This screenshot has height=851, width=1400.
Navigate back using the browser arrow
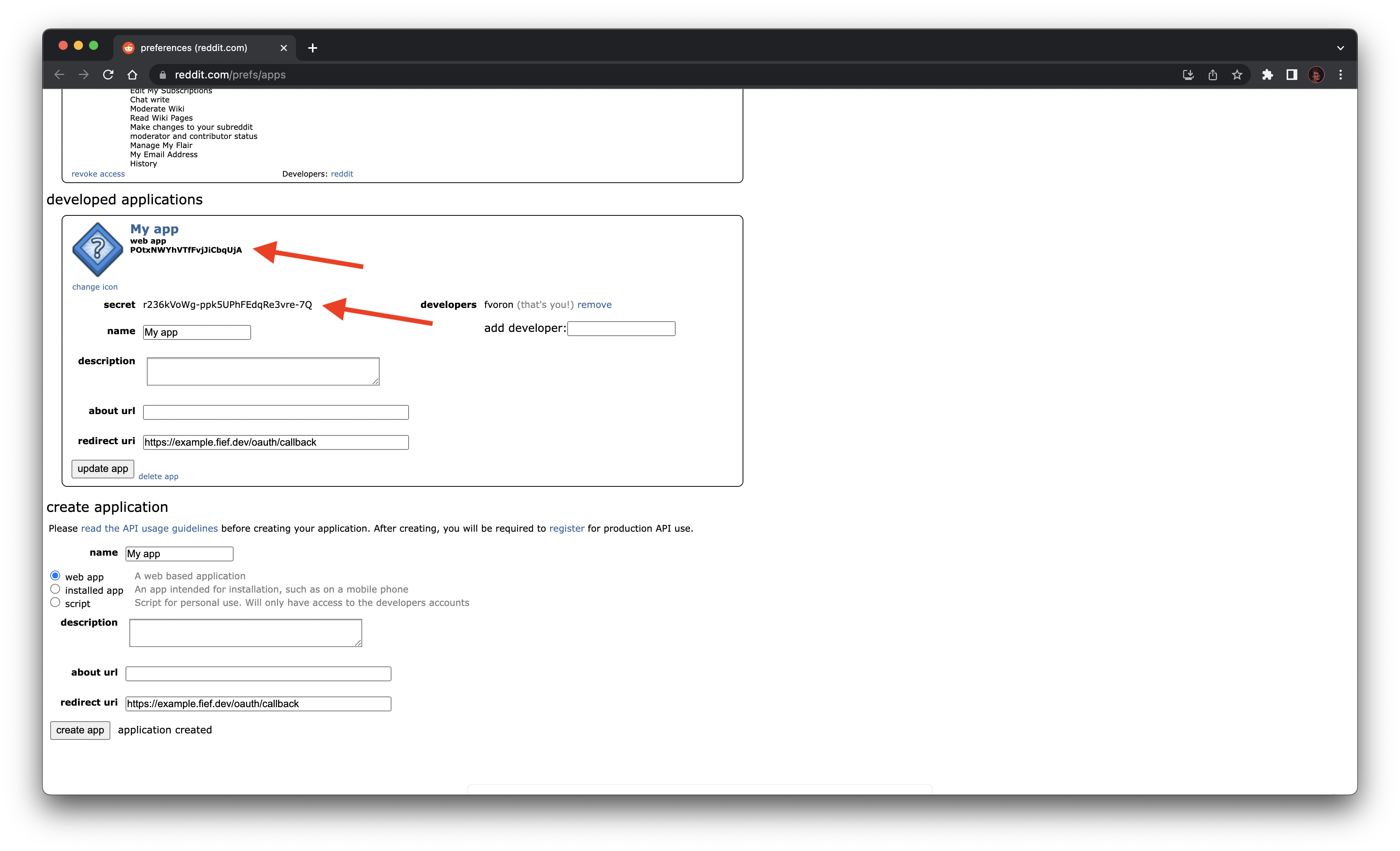click(59, 75)
